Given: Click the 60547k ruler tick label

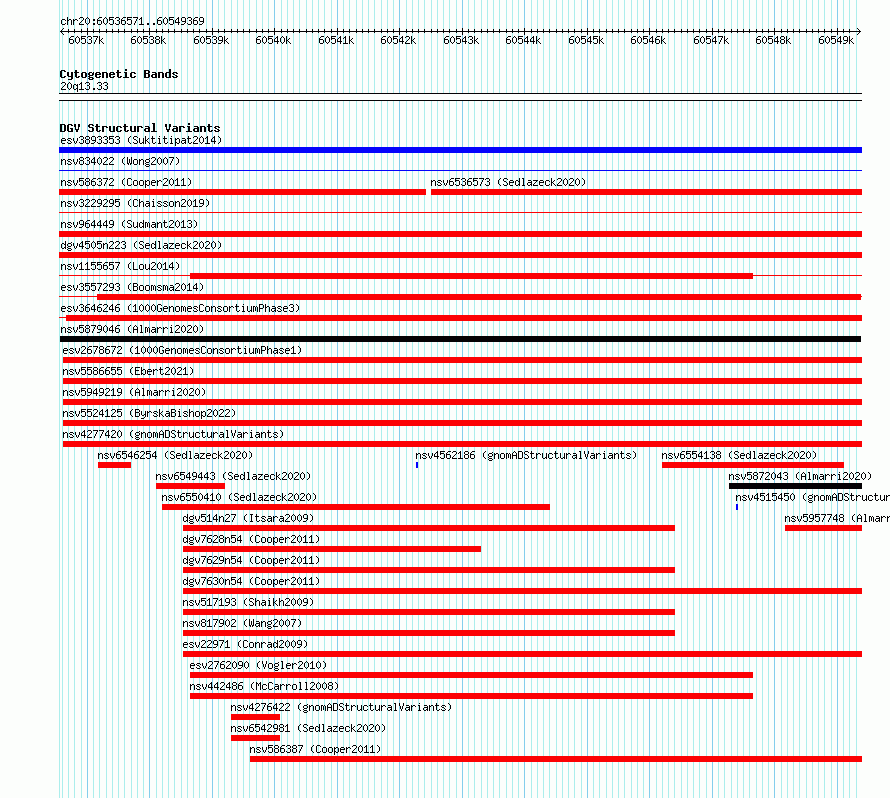Looking at the screenshot, I should point(711,40).
